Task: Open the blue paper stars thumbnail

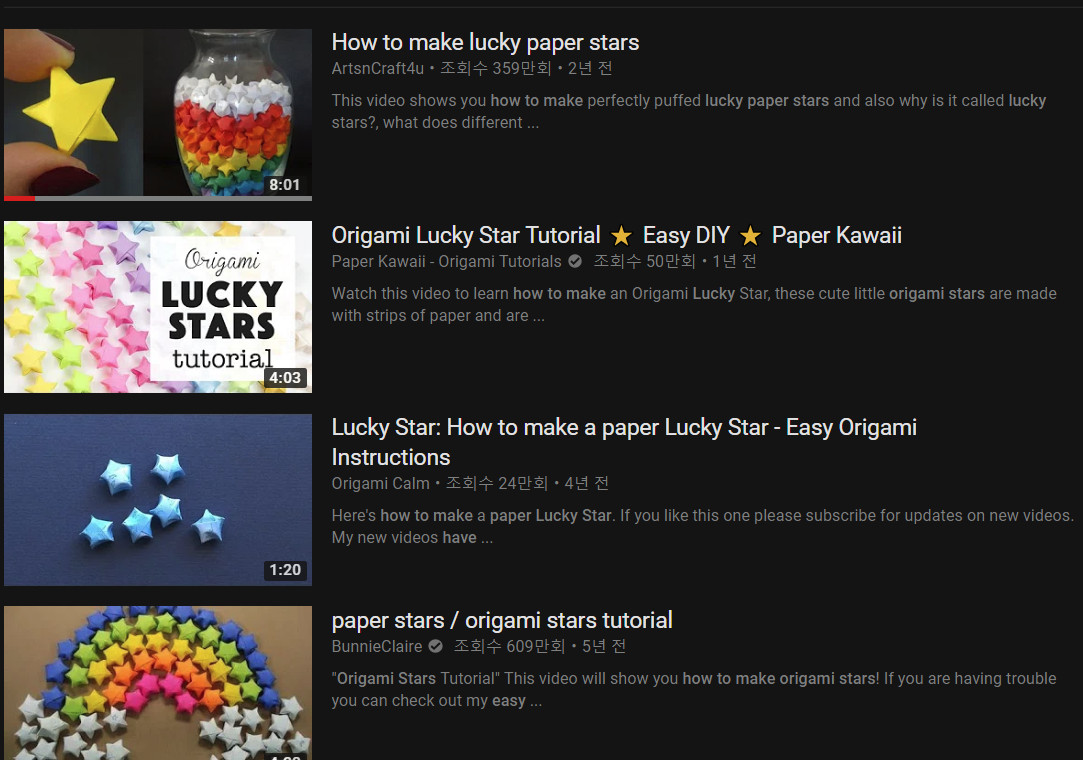Action: click(157, 499)
